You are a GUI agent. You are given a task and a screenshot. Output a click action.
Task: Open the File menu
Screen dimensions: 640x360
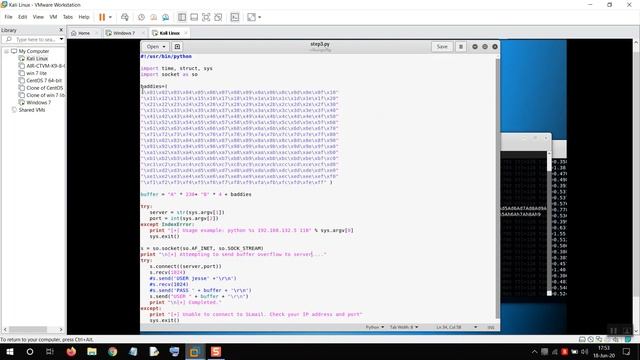(8, 17)
